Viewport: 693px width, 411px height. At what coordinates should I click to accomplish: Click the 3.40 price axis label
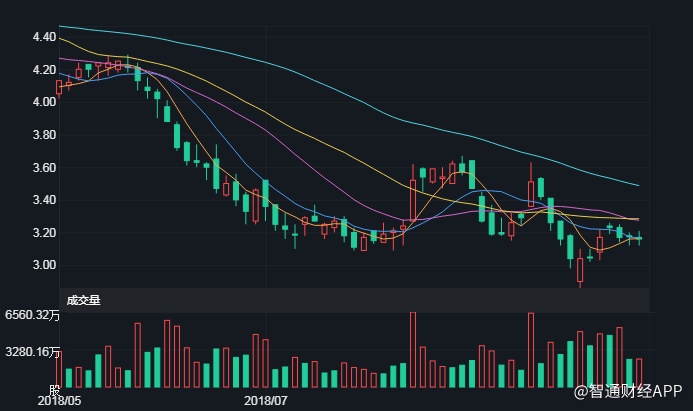pos(44,200)
